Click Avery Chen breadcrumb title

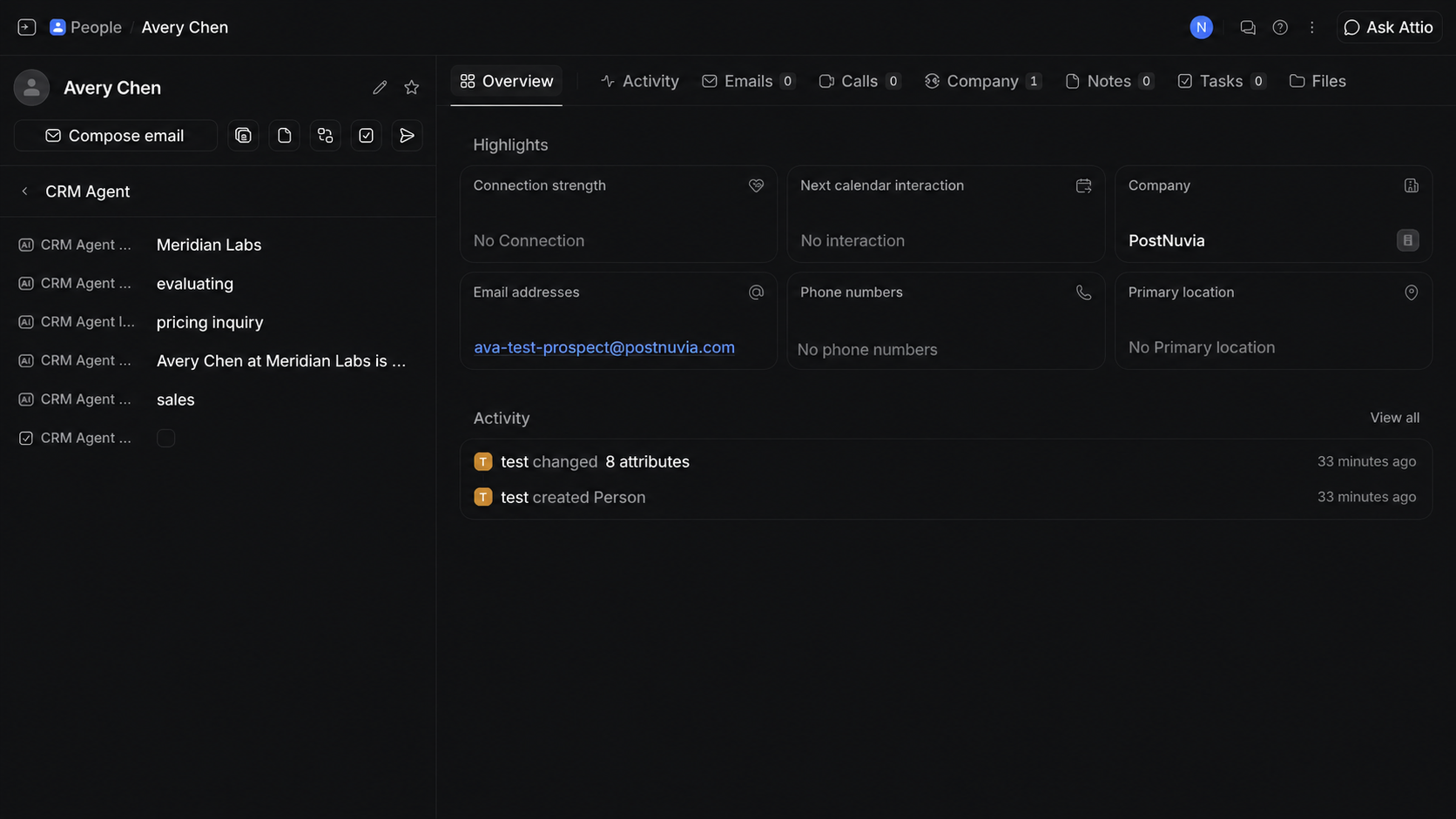click(185, 27)
